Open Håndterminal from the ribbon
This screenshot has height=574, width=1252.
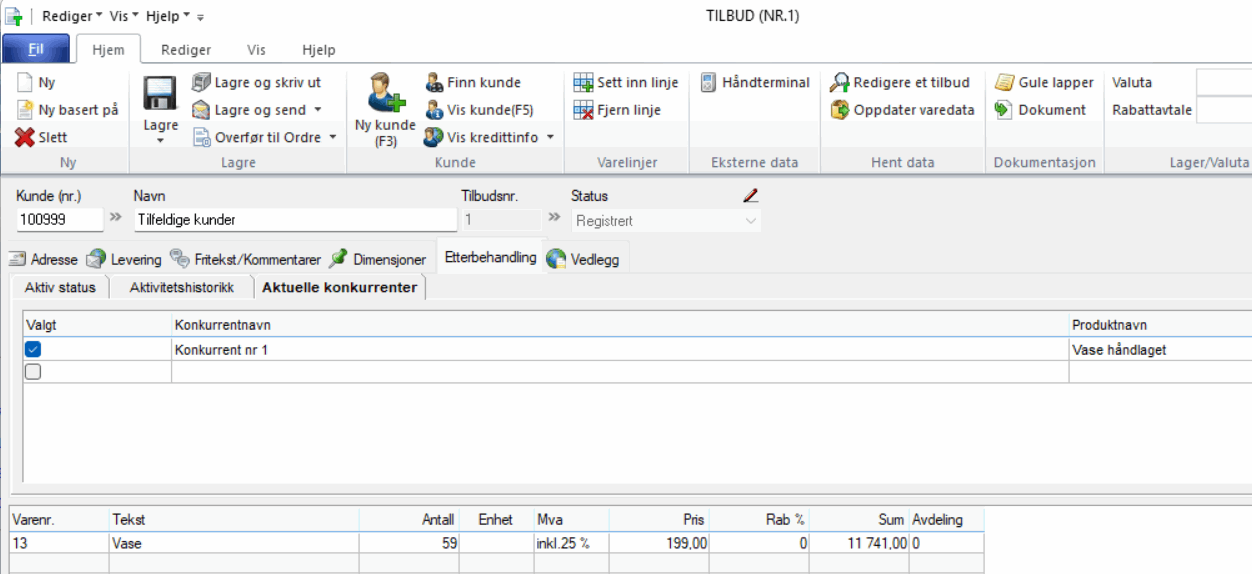[x=708, y=82]
